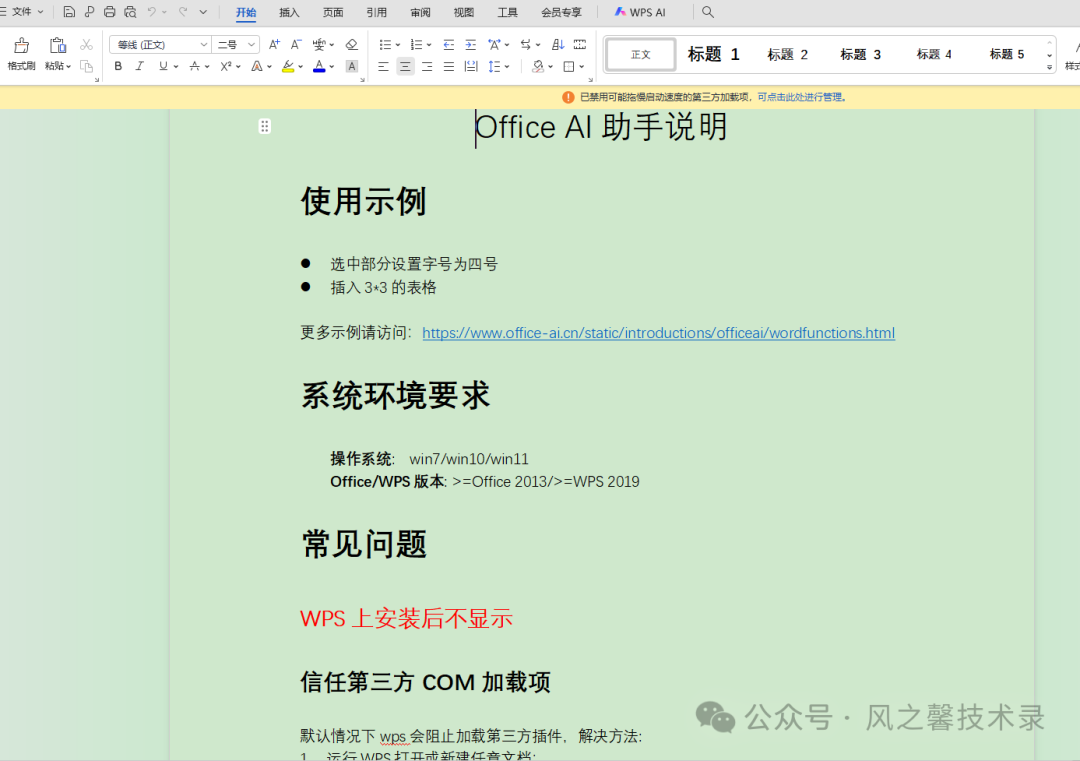
Task: Click the yellow highlight color button
Action: pyautogui.click(x=289, y=66)
